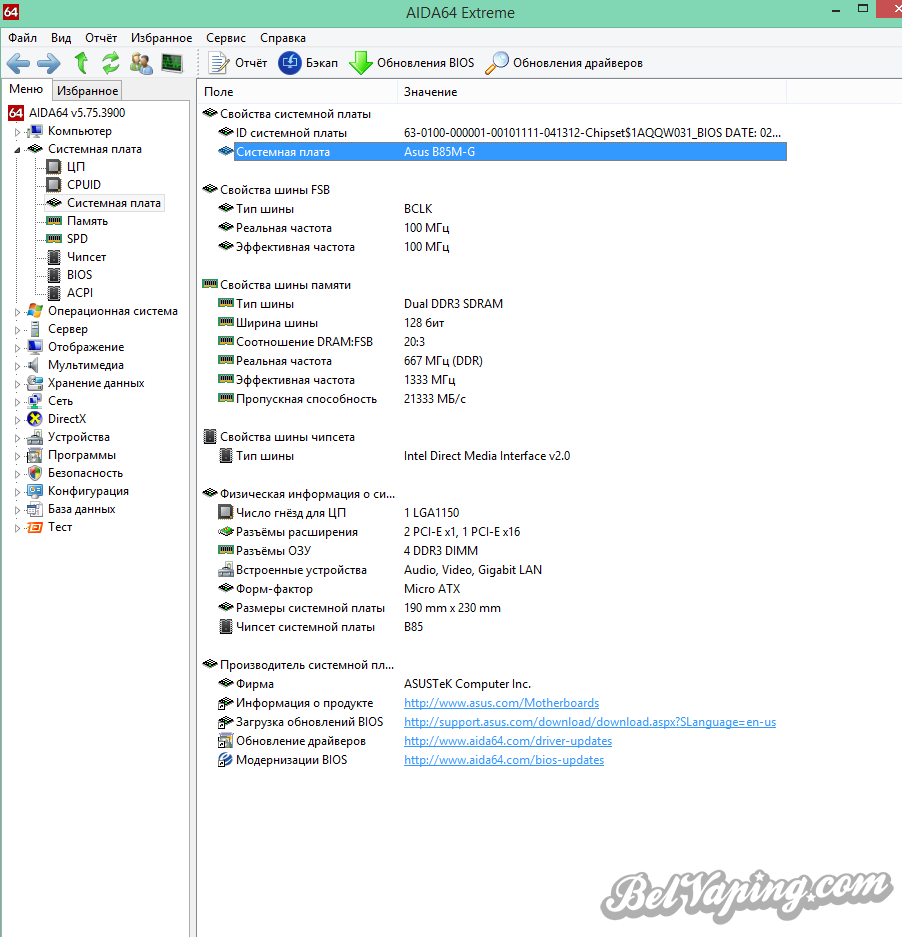Viewport: 902px width, 937px height.
Task: Select the Форм-фактор Micro ATX row
Action: 501,589
